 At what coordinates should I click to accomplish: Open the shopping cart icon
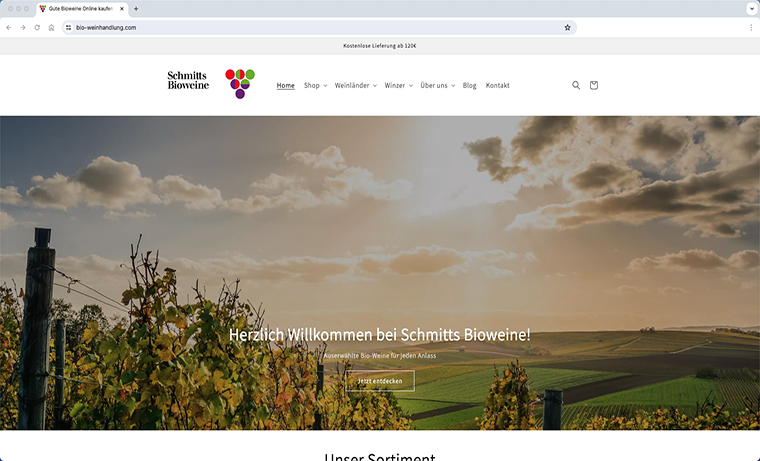click(x=594, y=85)
